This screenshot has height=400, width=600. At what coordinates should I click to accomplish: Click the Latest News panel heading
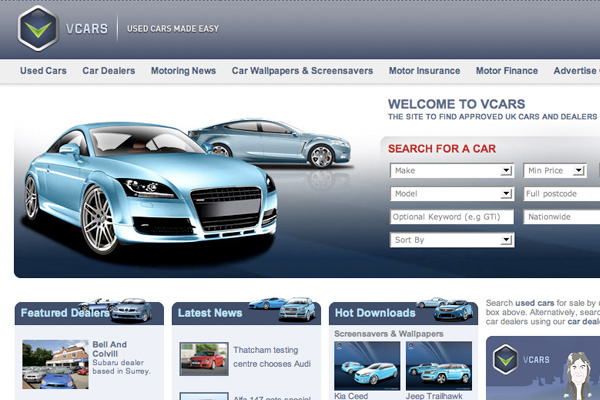pyautogui.click(x=210, y=313)
